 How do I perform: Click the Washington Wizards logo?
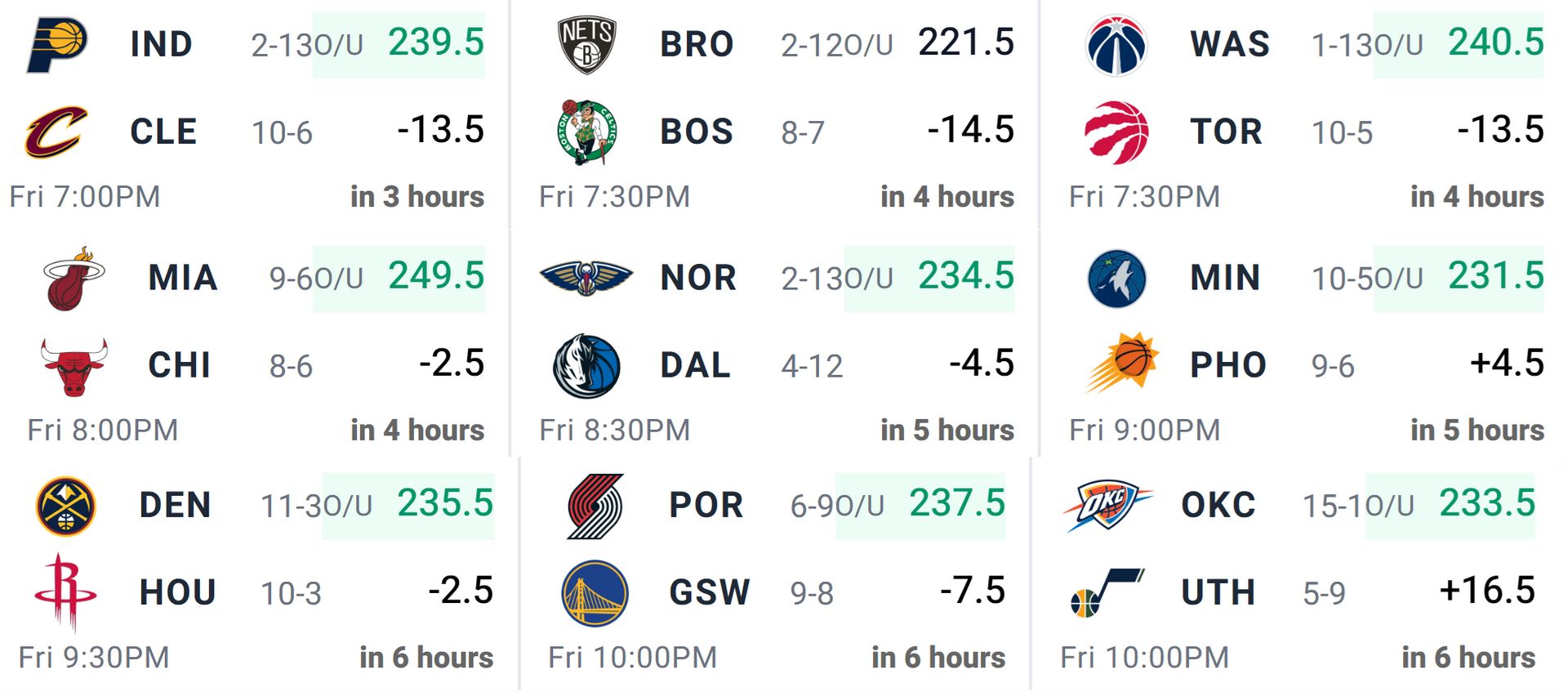tap(1116, 45)
